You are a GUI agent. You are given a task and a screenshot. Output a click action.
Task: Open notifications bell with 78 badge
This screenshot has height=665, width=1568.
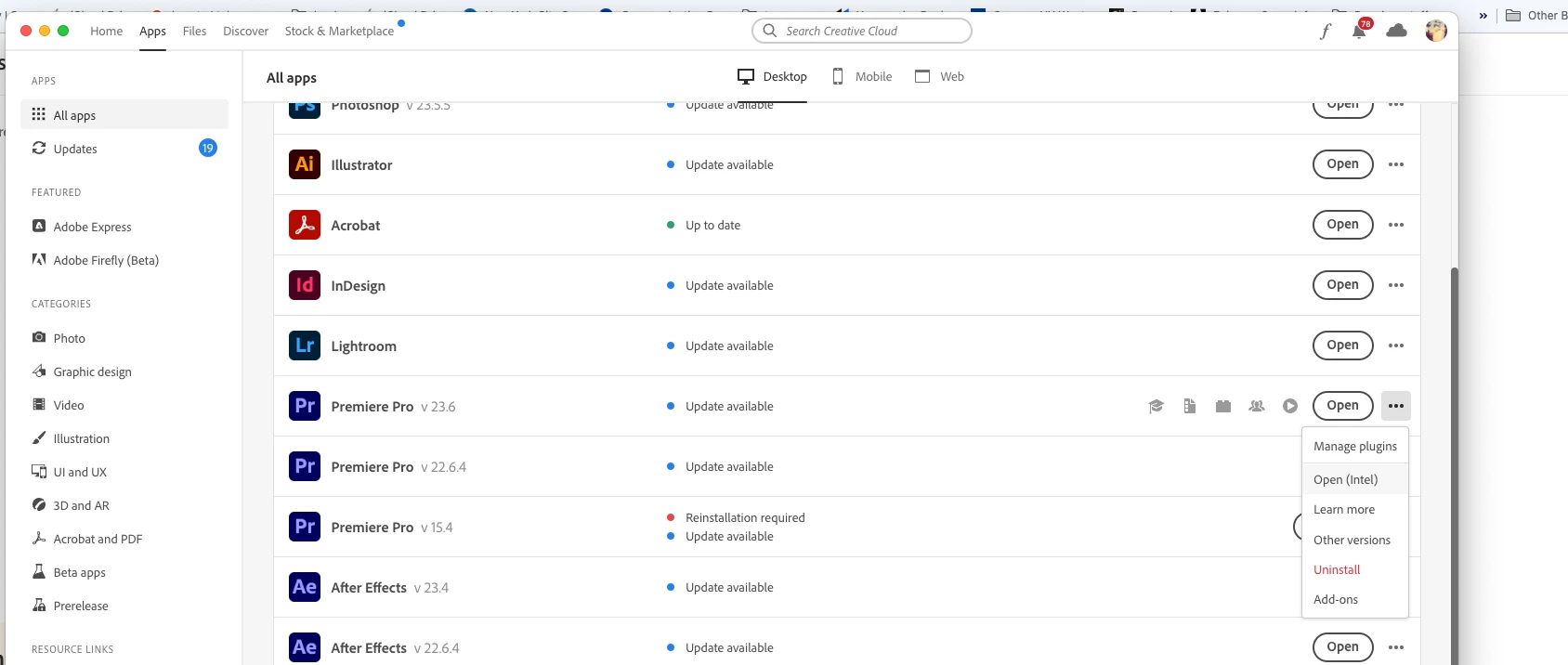click(x=1360, y=30)
